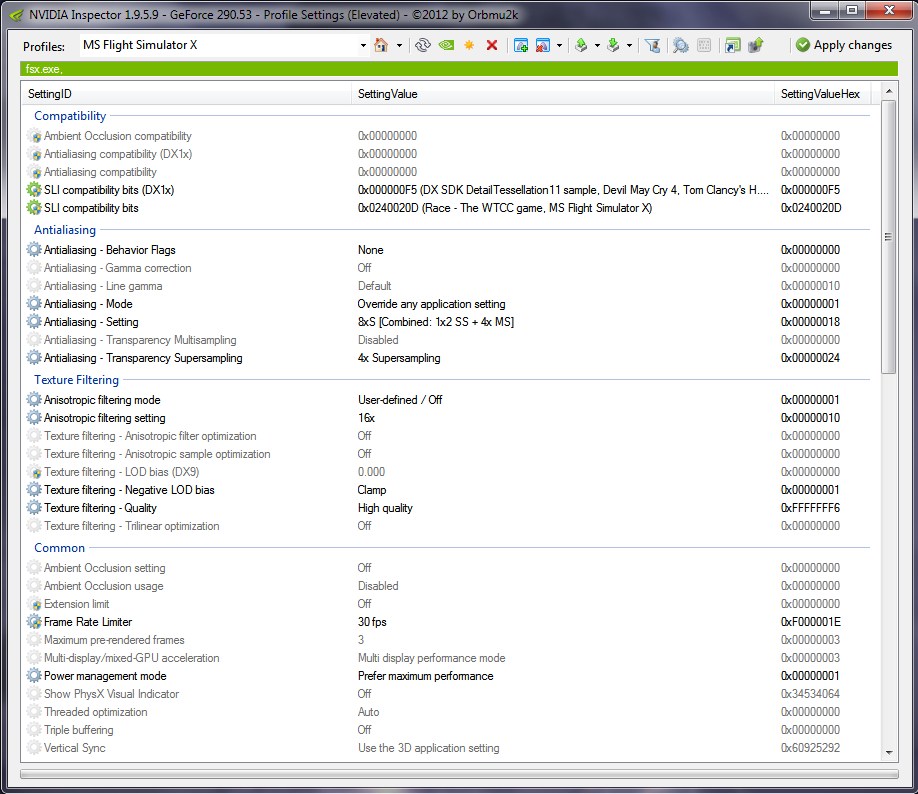This screenshot has width=918, height=794.
Task: Click the refresh profile icon
Action: coord(423,45)
